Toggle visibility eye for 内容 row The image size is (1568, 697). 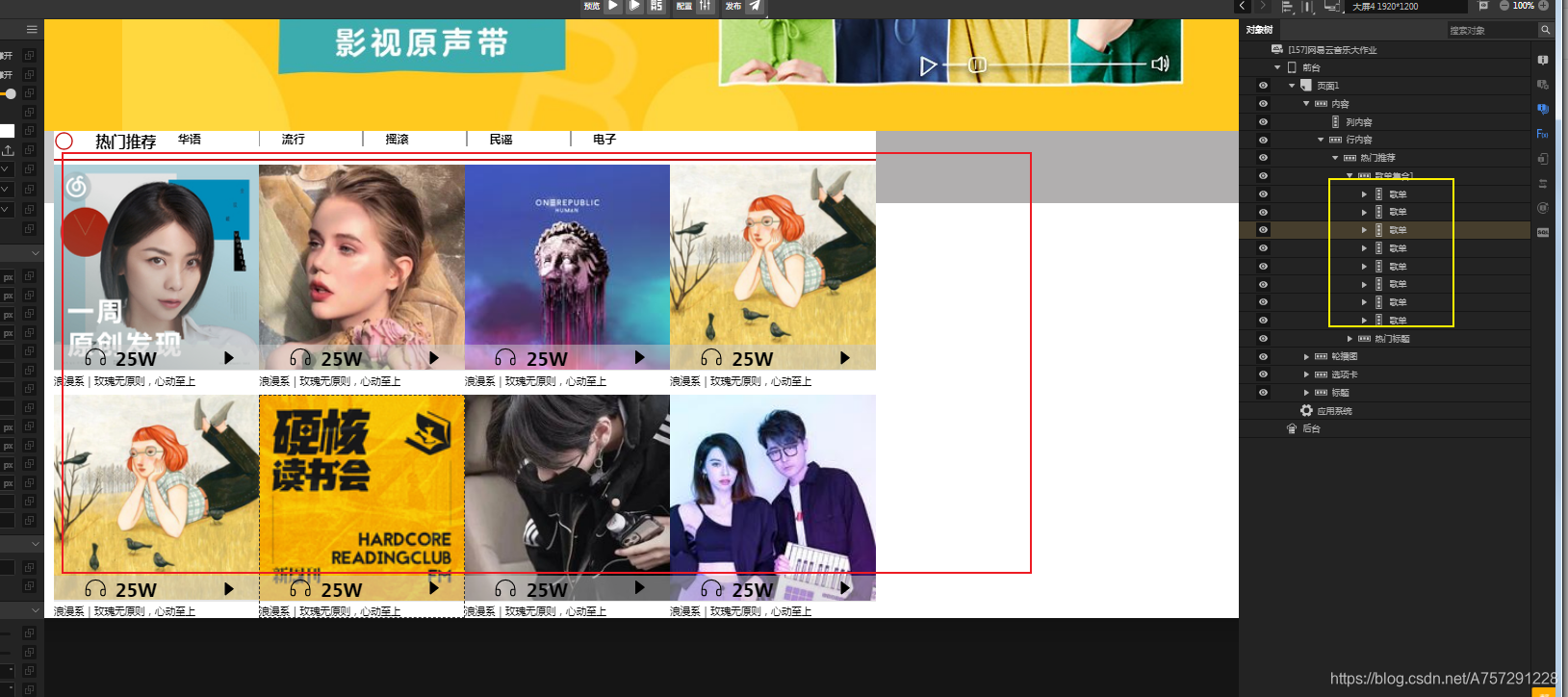click(1263, 103)
